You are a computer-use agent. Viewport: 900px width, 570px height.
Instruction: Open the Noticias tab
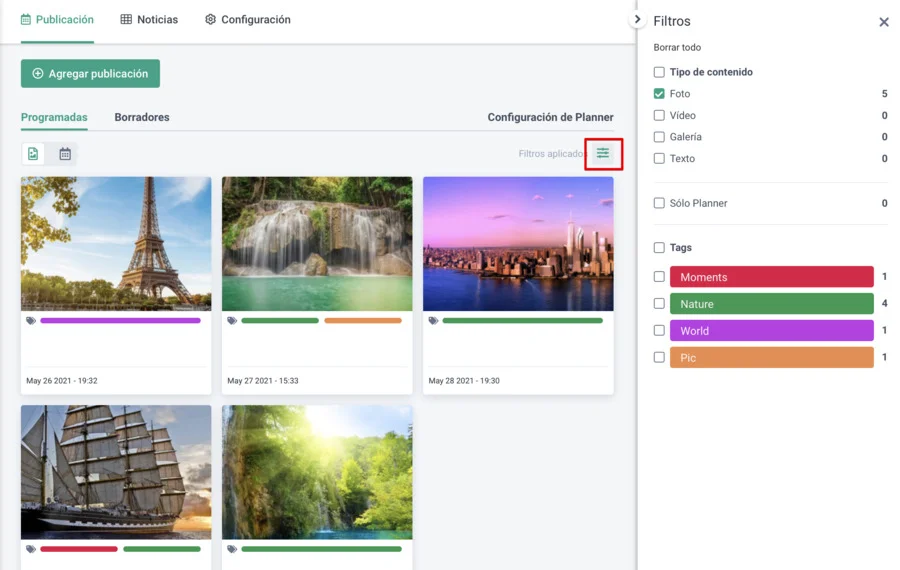pos(149,20)
